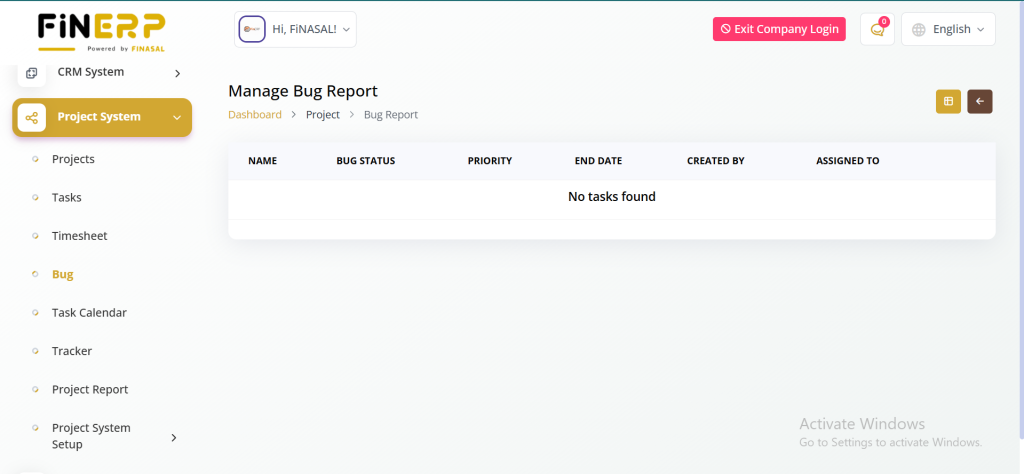Click the back arrow icon button
Viewport: 1024px width, 474px height.
[979, 101]
